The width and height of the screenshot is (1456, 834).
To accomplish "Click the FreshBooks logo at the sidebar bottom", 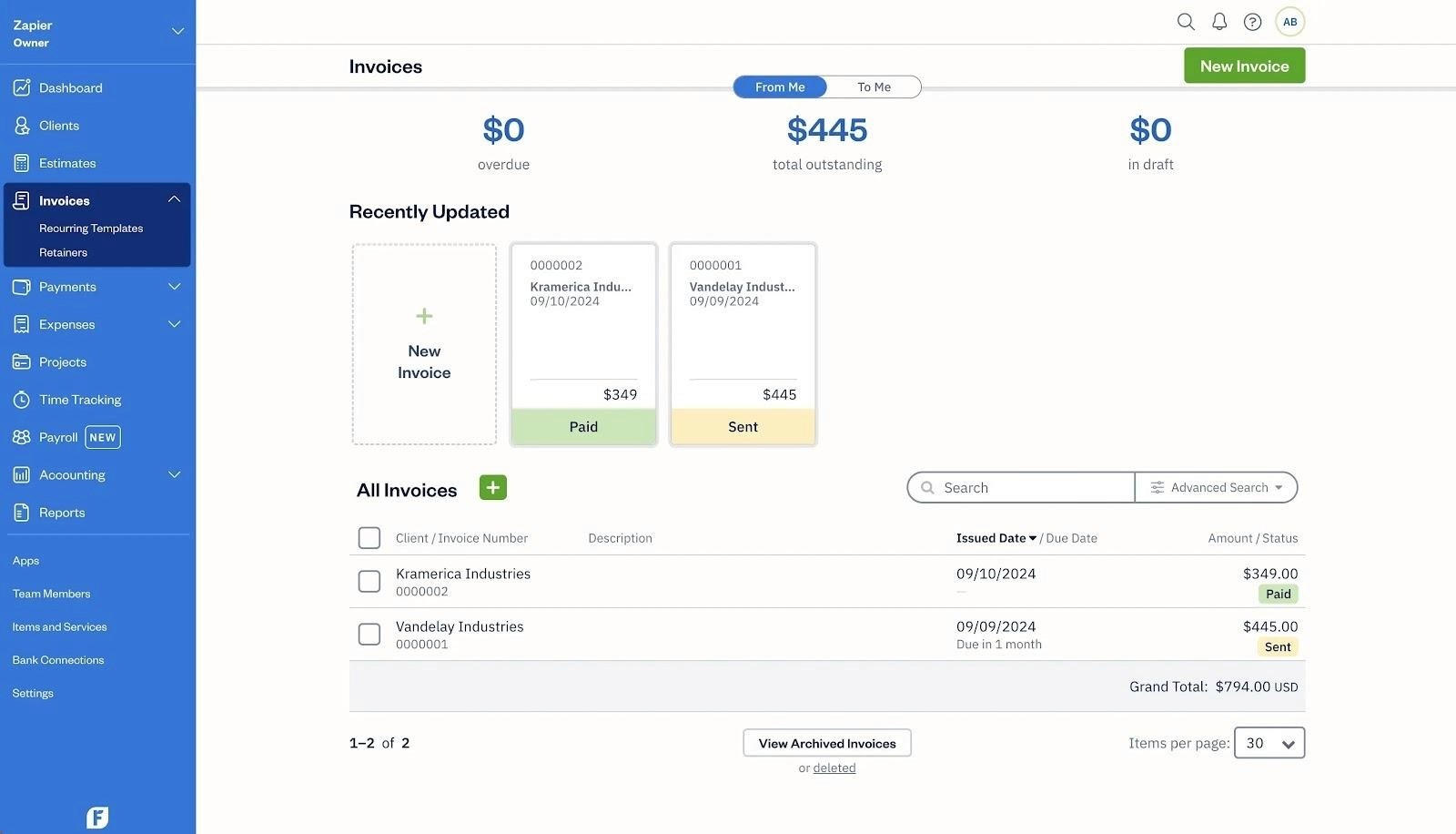I will point(96,817).
